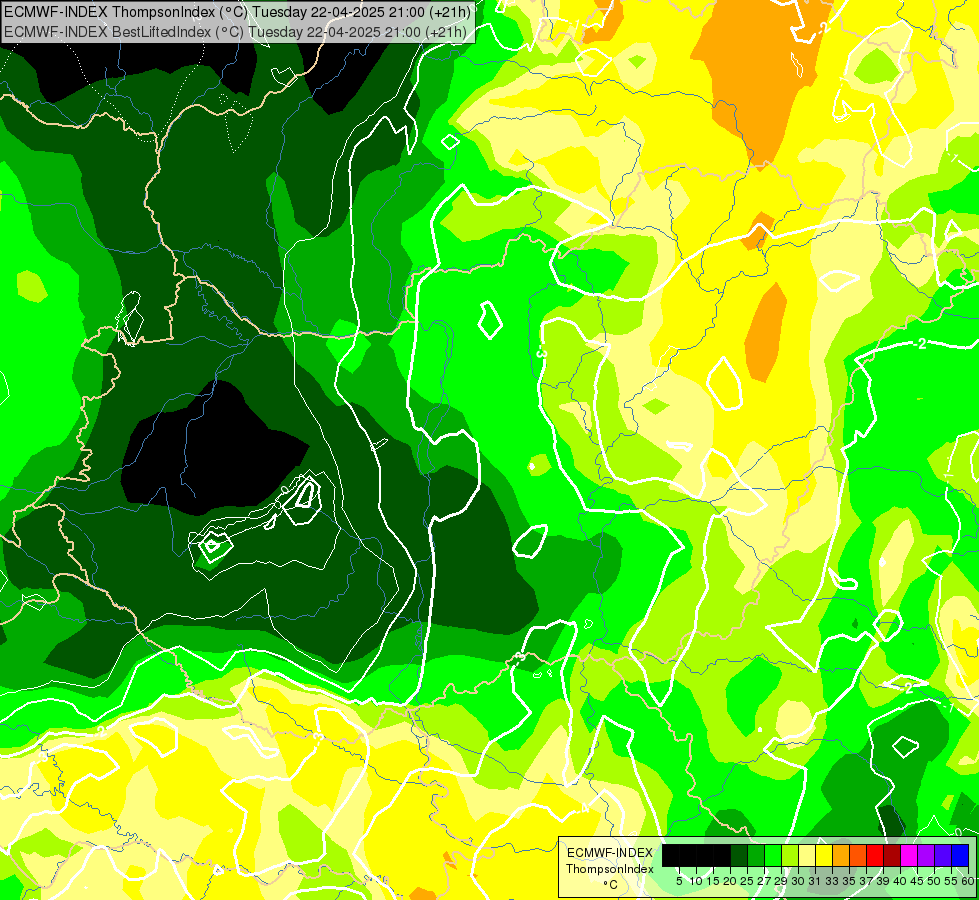Select the orange-red 35–37 legend swatch
This screenshot has width=979, height=900.
tap(858, 855)
